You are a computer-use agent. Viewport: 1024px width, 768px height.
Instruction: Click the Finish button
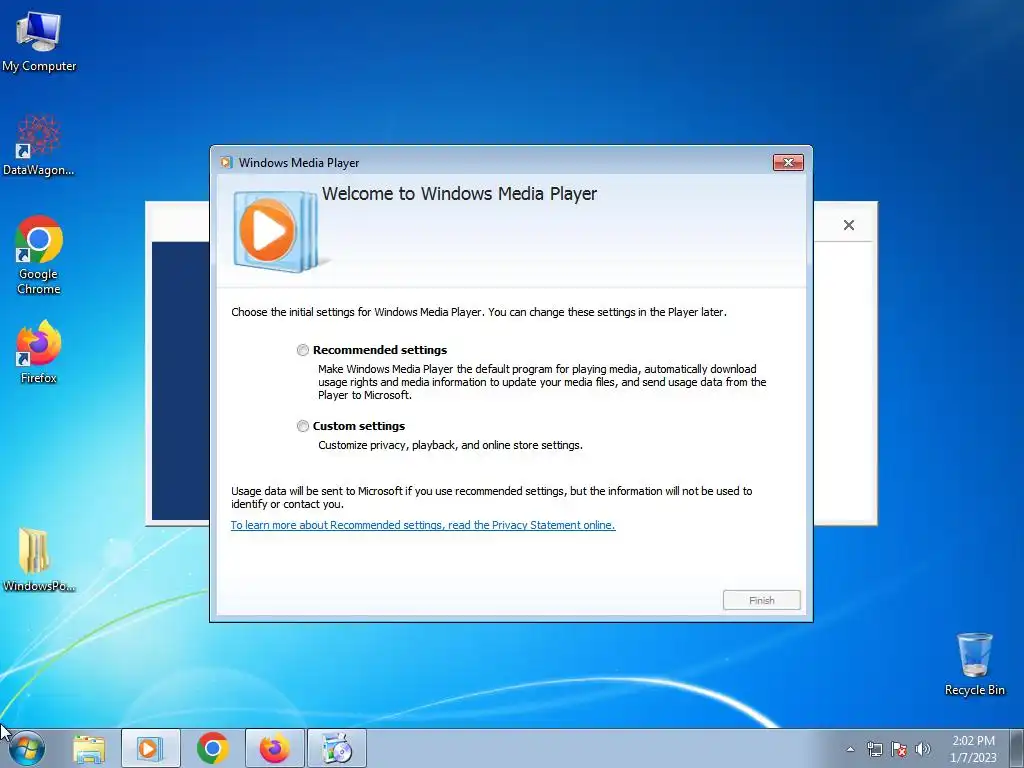pos(761,600)
